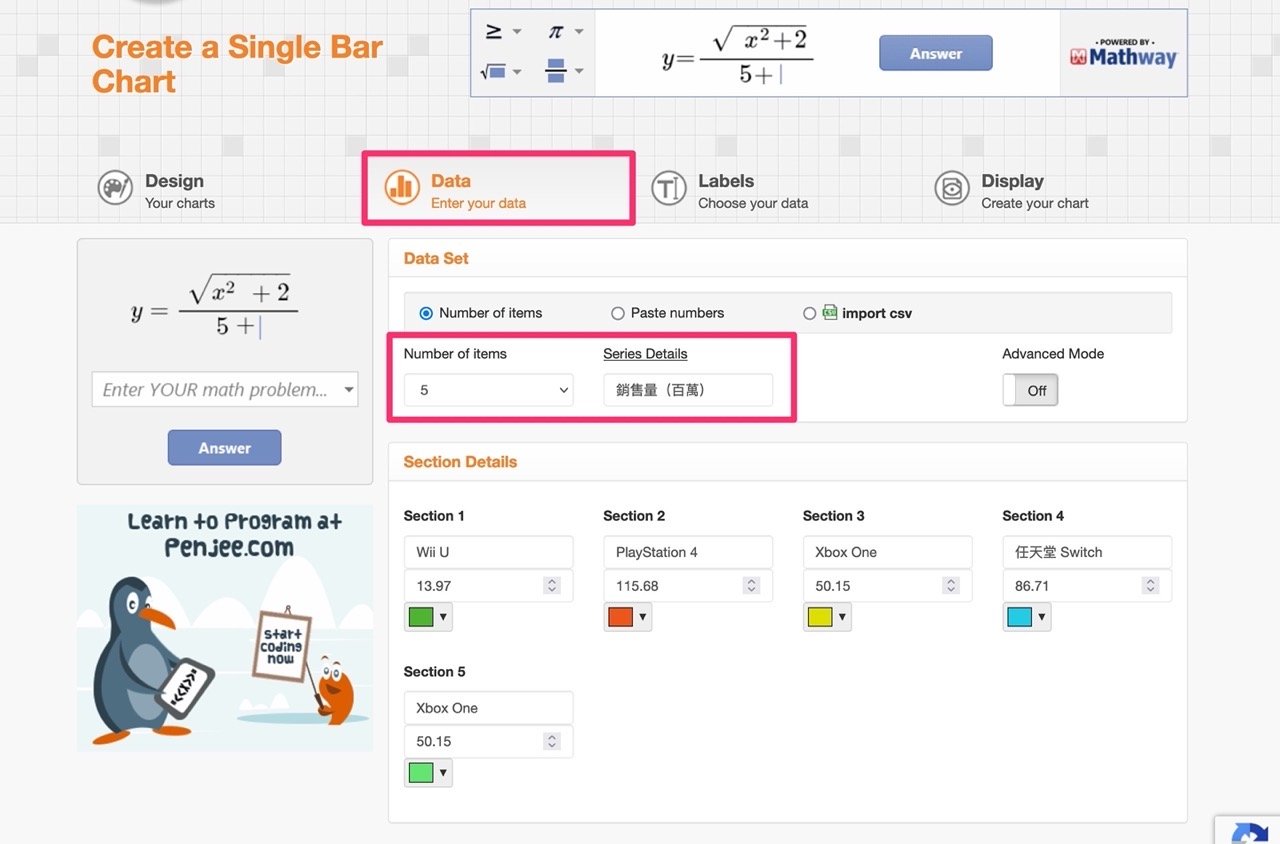Click Section 4 name field 任天堂 Switch
Viewport: 1280px width, 844px height.
click(1087, 552)
